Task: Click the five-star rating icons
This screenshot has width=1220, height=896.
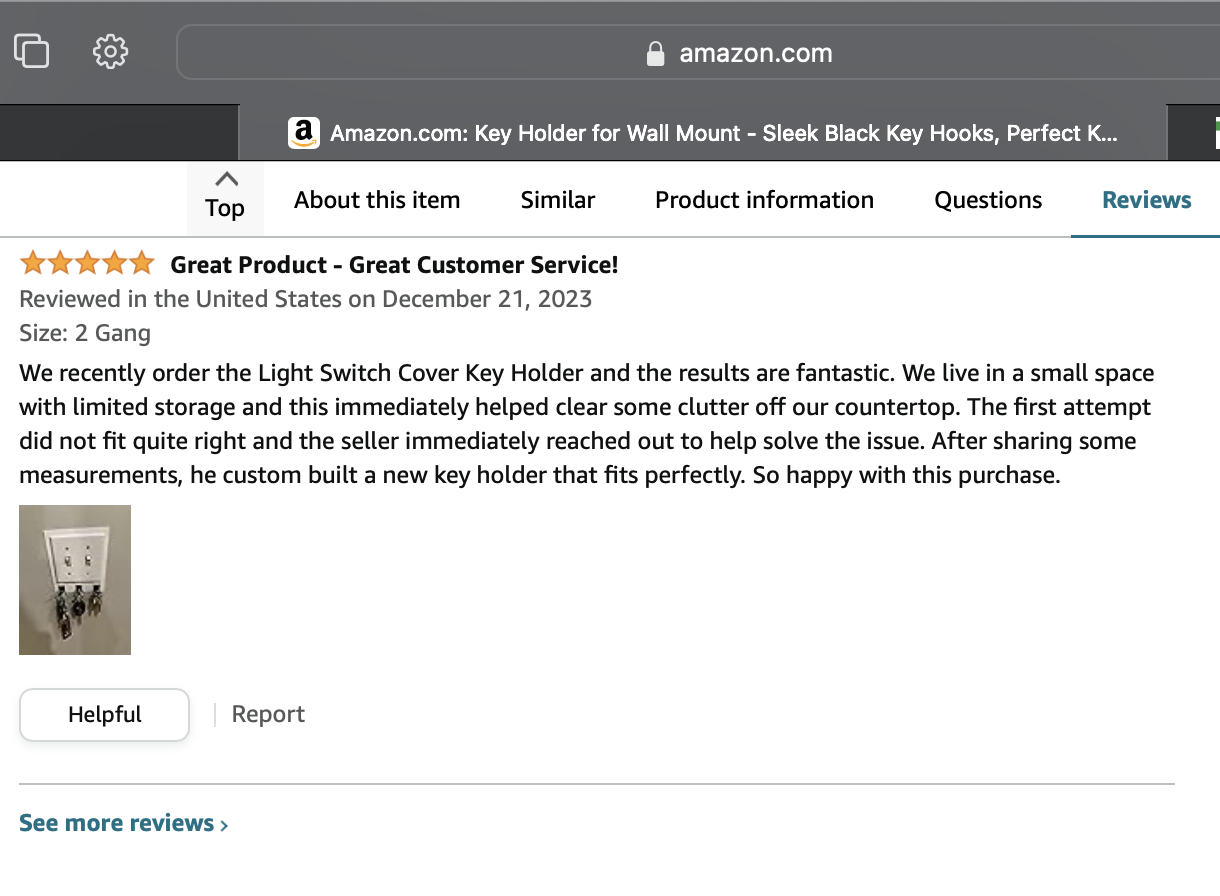Action: pyautogui.click(x=87, y=264)
